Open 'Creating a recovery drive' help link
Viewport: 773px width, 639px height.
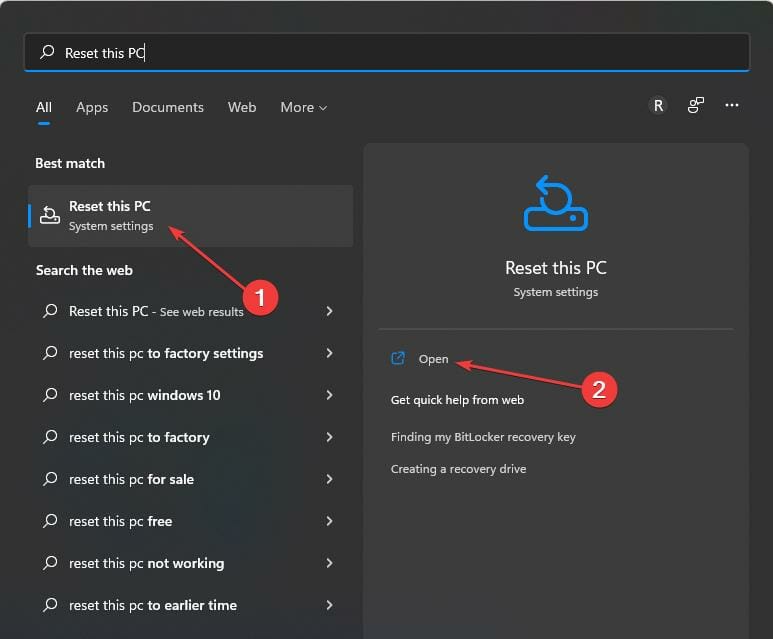[458, 469]
